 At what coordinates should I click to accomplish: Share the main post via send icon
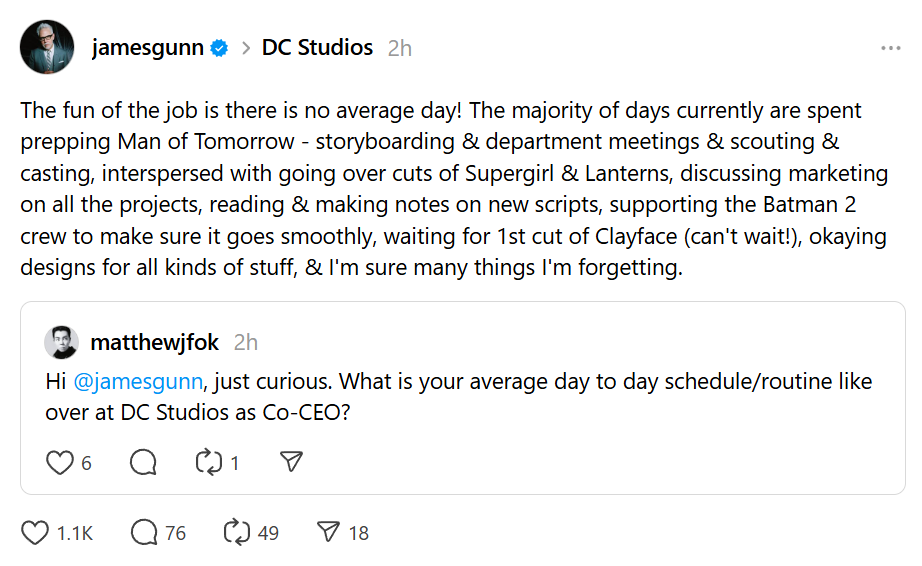328,533
